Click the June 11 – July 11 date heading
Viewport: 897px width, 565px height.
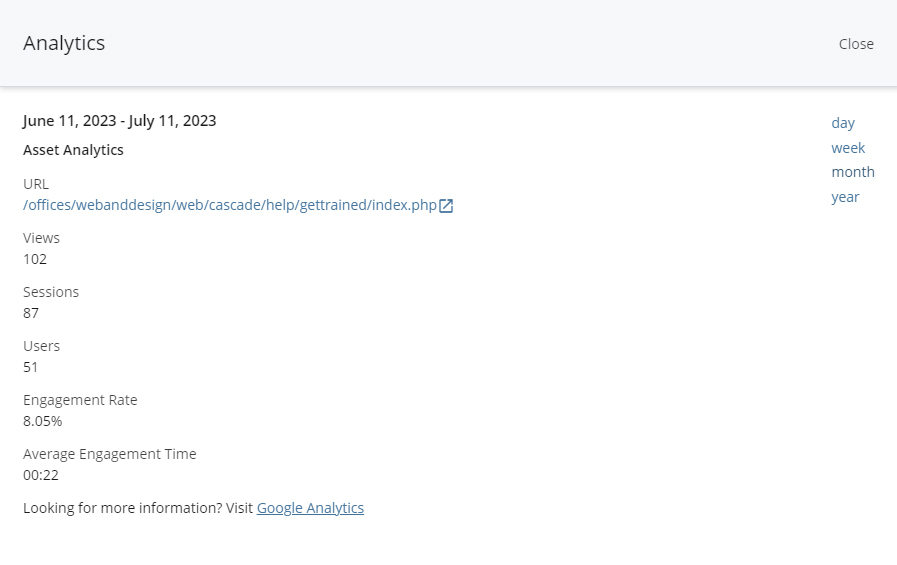(120, 121)
